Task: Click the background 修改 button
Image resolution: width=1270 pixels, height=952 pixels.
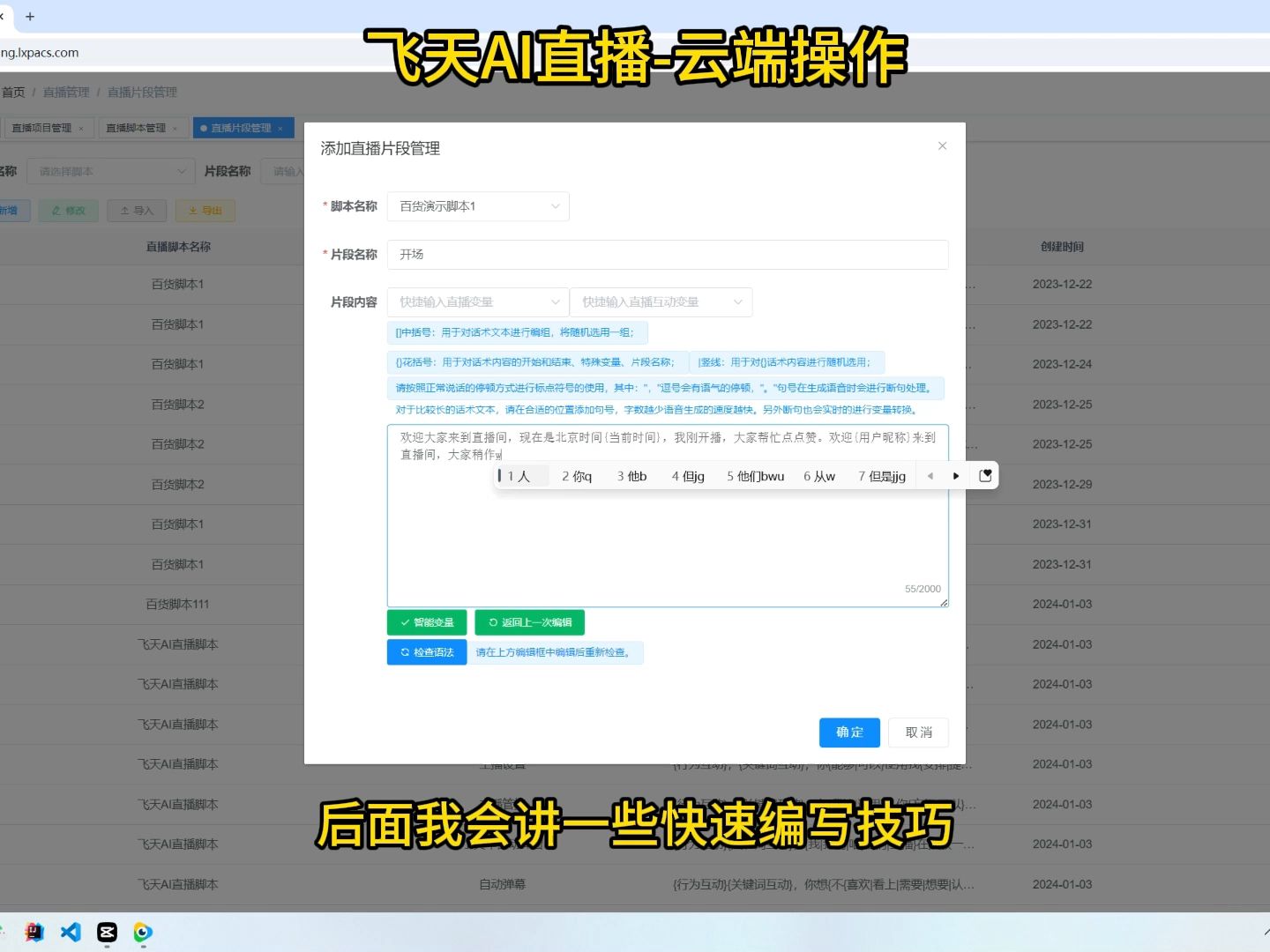Action: click(68, 211)
